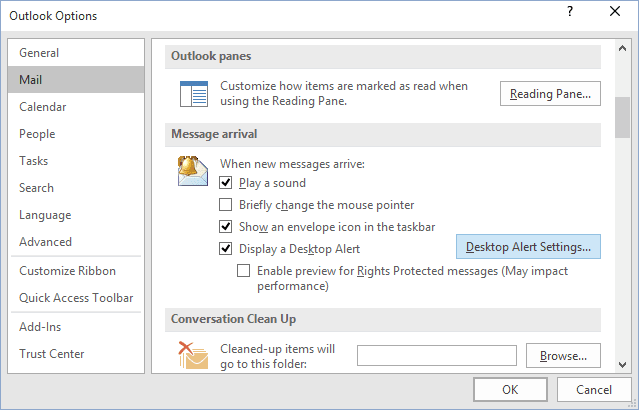Switch to Calendar options
The width and height of the screenshot is (639, 410).
coord(76,107)
